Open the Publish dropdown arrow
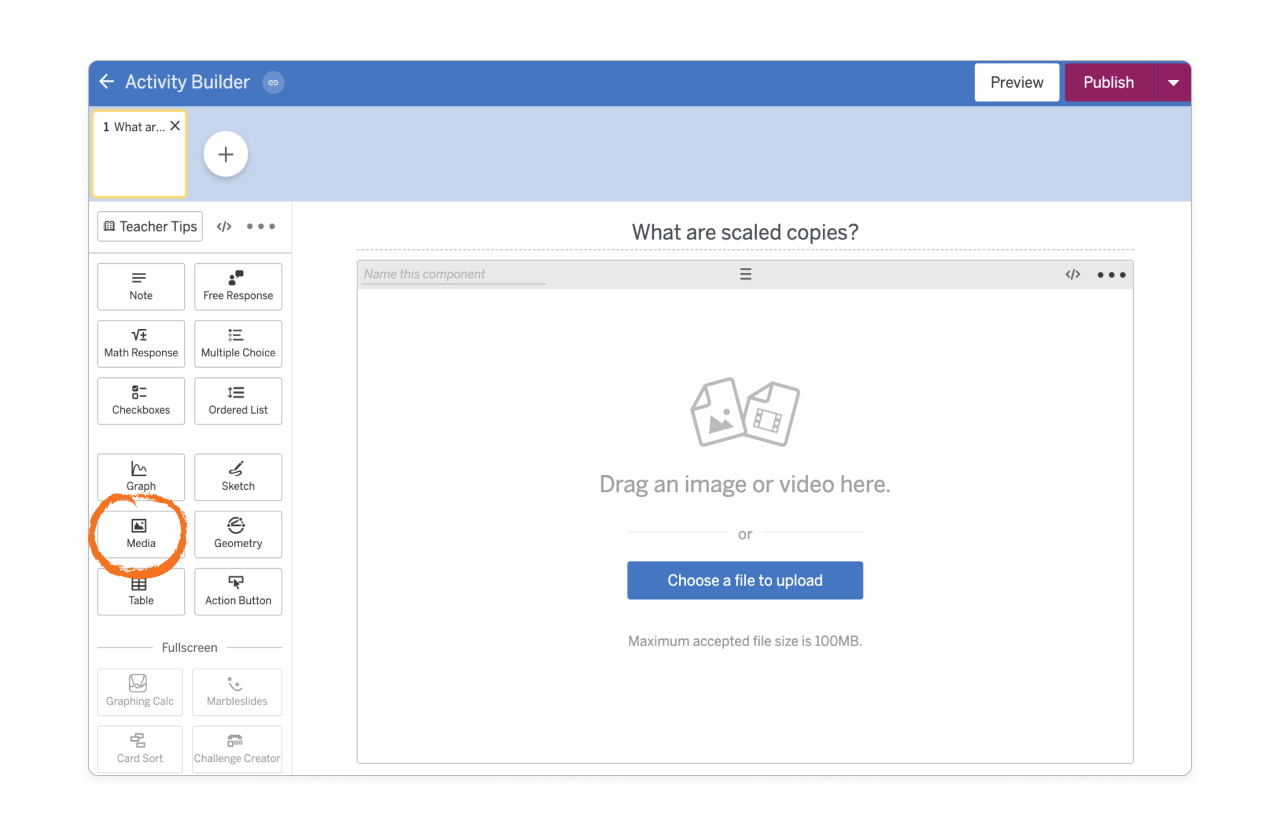Image resolution: width=1280 pixels, height=836 pixels. pos(1173,82)
